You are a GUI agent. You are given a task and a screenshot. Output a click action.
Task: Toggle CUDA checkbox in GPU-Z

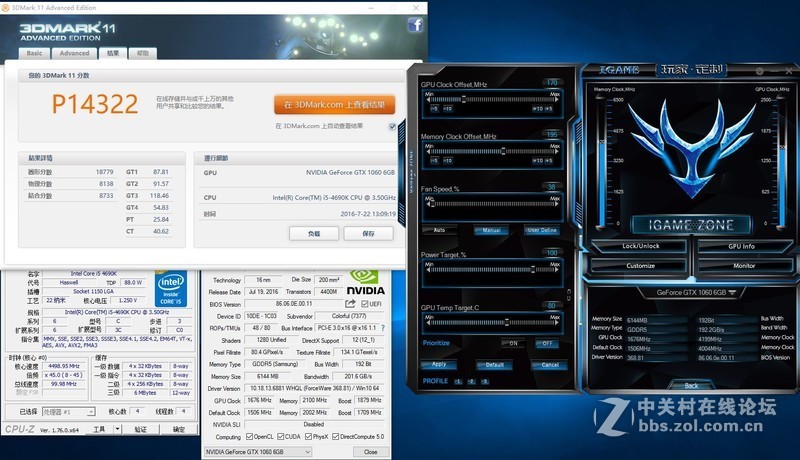pos(280,437)
